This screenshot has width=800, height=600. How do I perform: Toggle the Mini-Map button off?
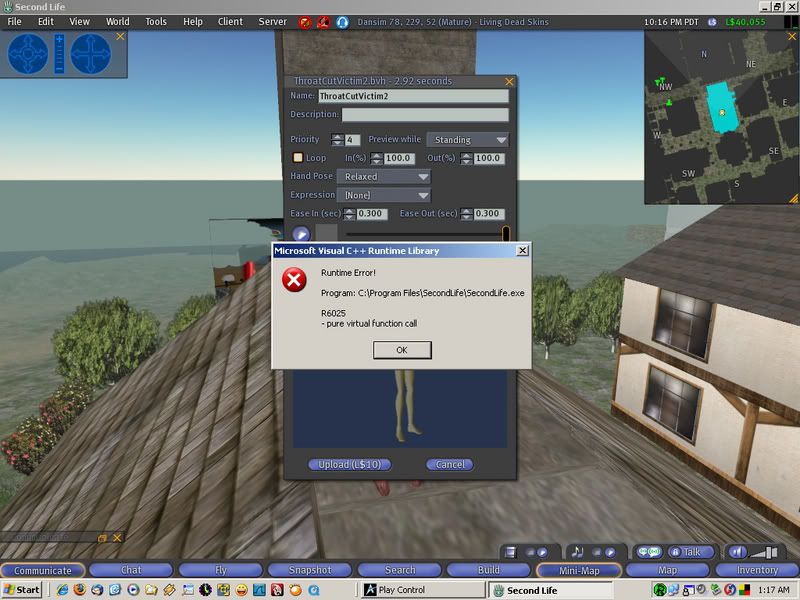579,570
